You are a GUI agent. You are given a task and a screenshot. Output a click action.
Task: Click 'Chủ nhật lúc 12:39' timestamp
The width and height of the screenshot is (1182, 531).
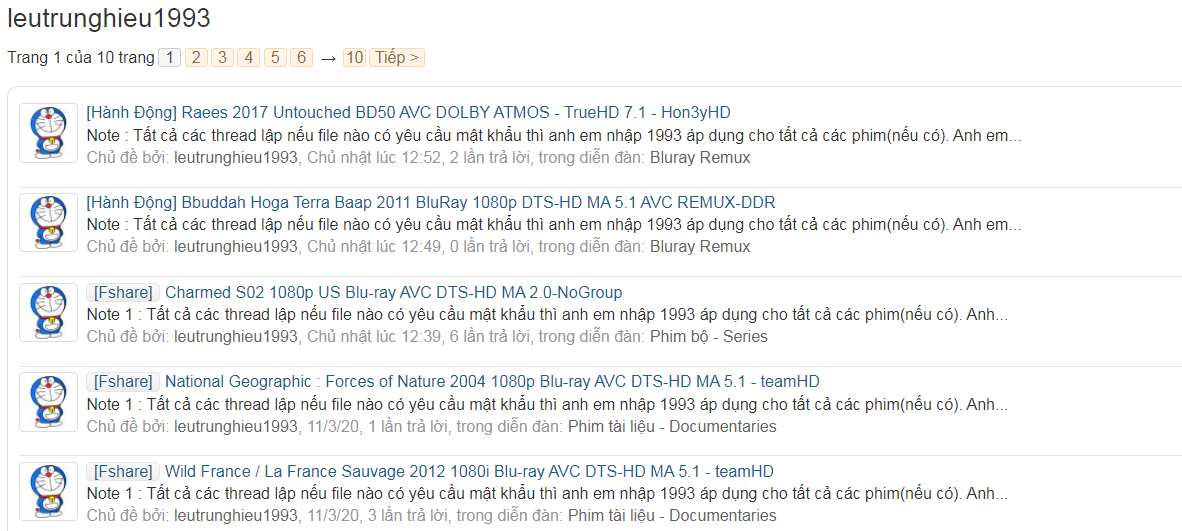point(374,336)
